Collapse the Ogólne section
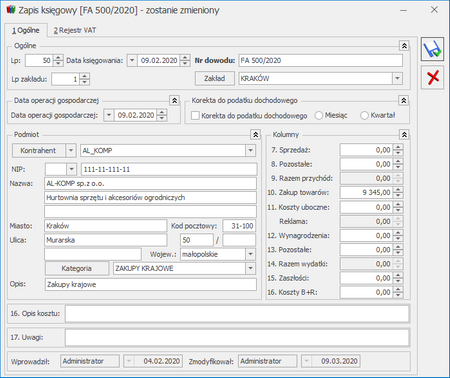The image size is (450, 378). (x=404, y=46)
